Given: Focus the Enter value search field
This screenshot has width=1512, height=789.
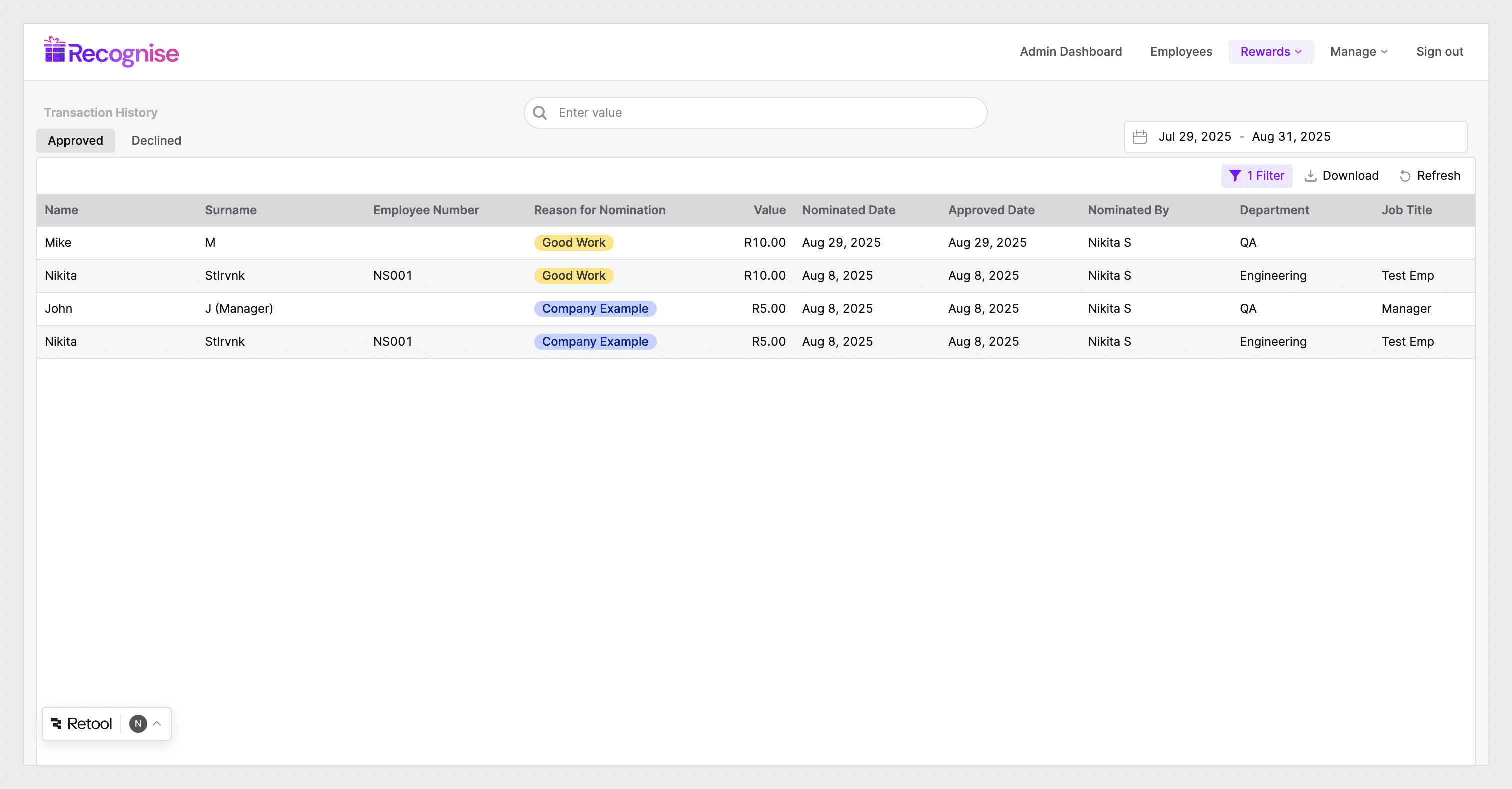Looking at the screenshot, I should (x=763, y=112).
